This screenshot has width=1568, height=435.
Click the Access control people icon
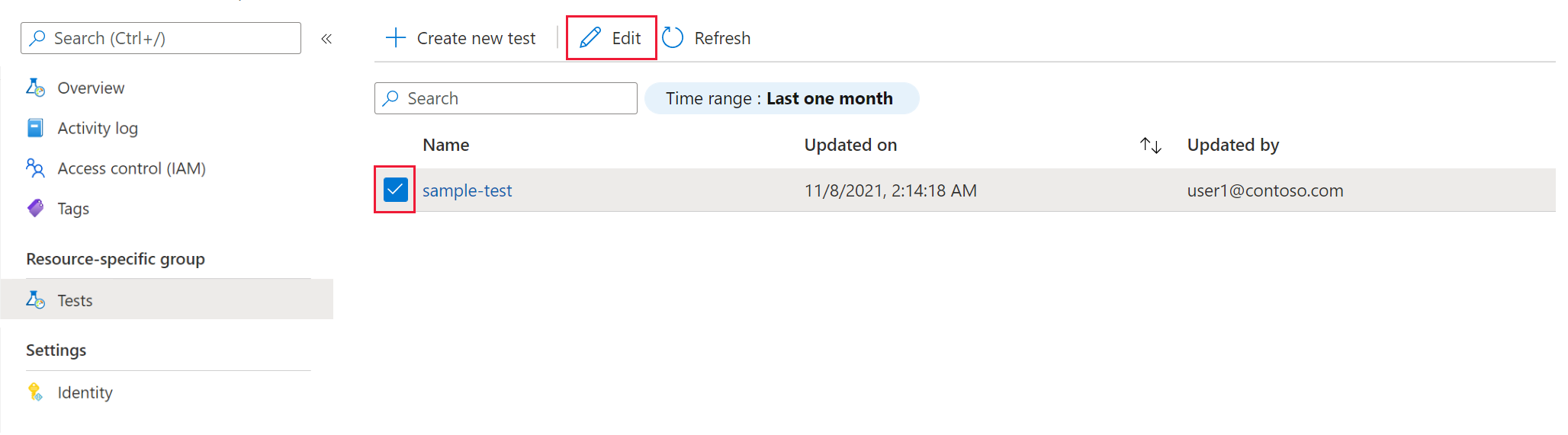pyautogui.click(x=35, y=168)
